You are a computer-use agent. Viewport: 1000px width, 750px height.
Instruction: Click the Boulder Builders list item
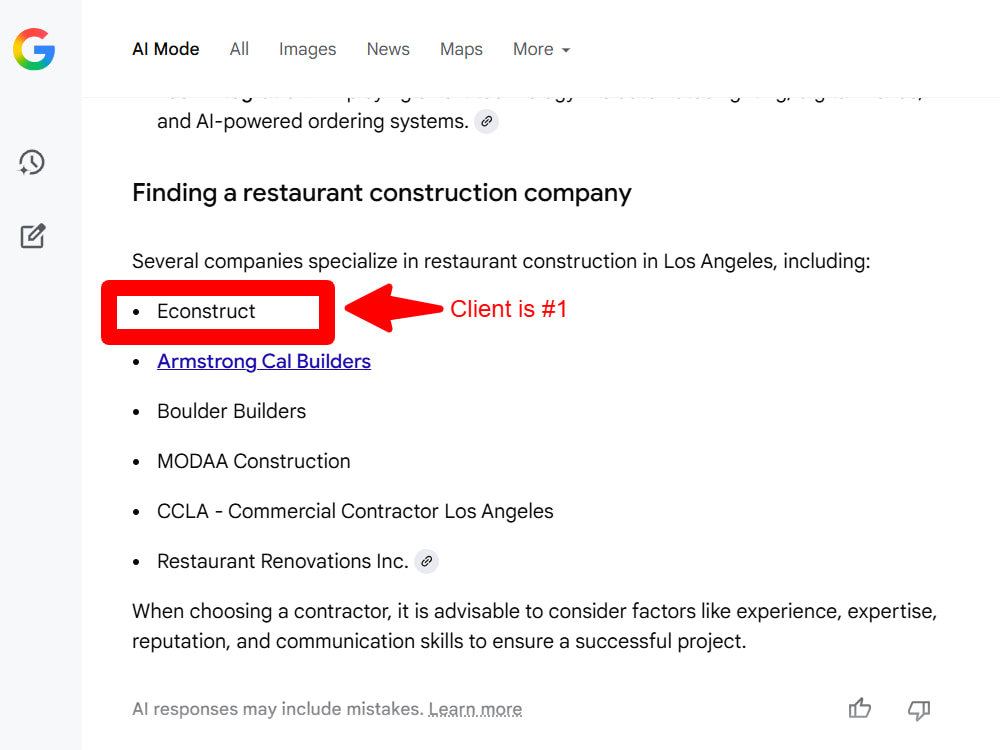tap(232, 411)
